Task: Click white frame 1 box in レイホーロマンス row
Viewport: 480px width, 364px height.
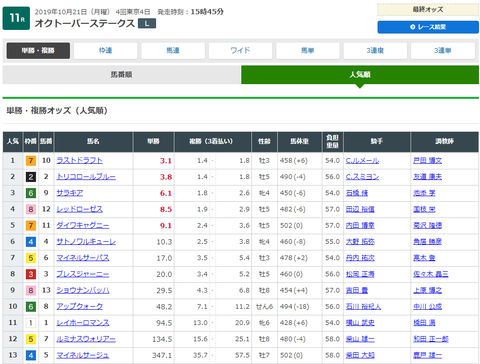Action: [31, 323]
